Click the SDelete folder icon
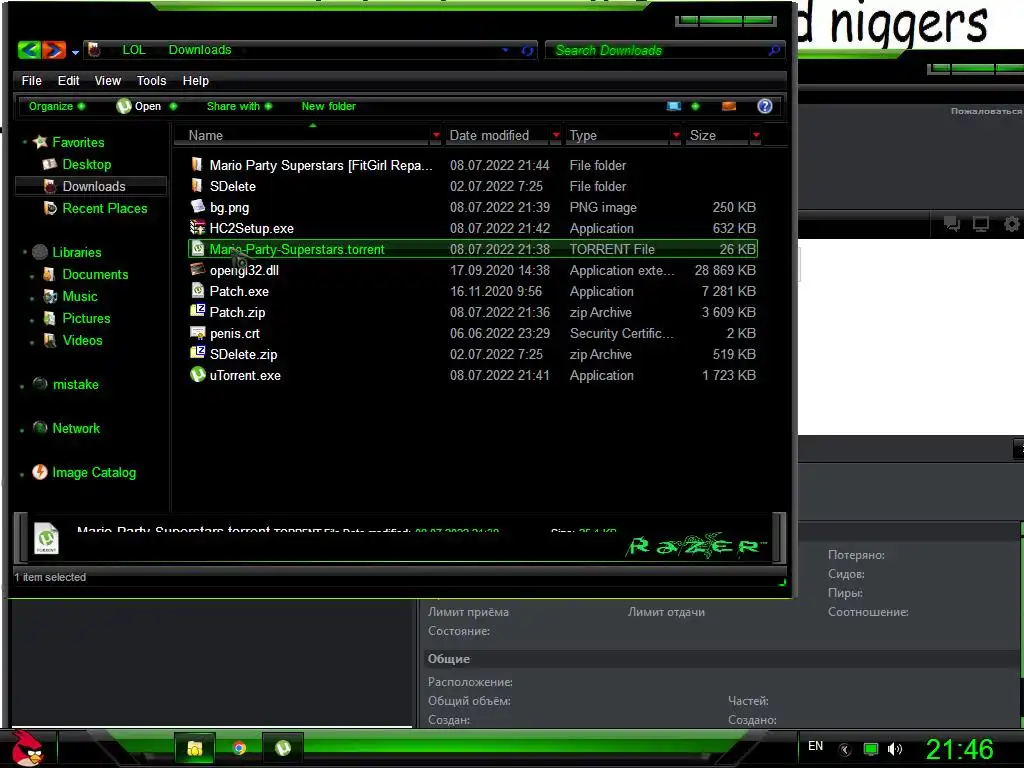The image size is (1024, 768). pos(197,185)
